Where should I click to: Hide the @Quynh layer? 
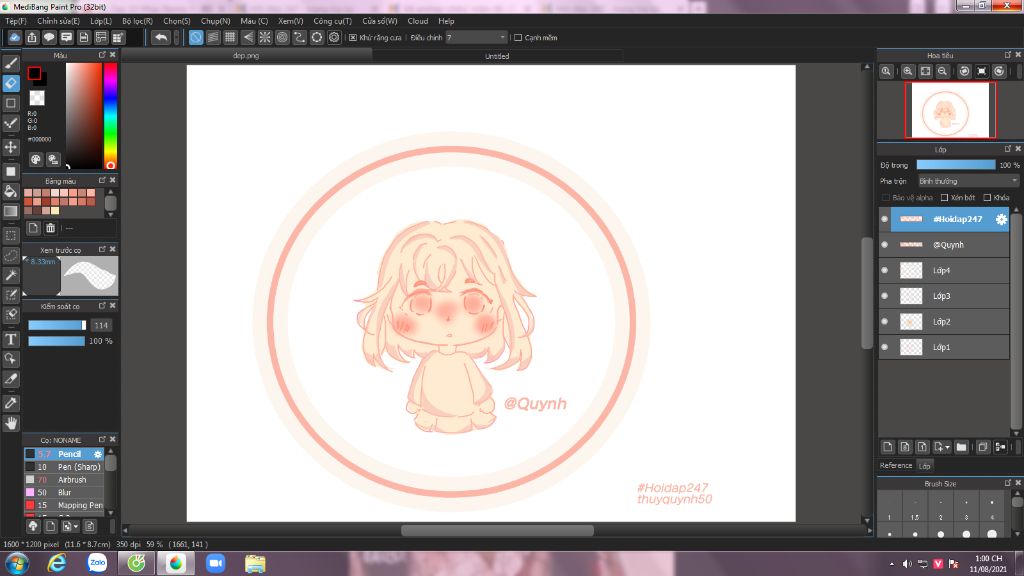click(884, 245)
